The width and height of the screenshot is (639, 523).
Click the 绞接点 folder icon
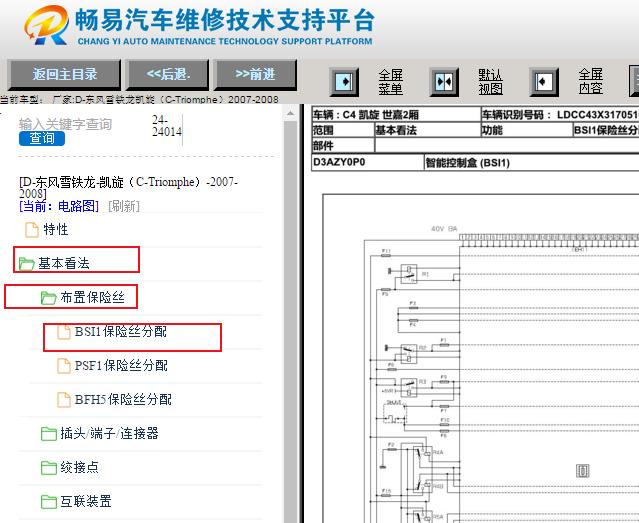[48, 468]
